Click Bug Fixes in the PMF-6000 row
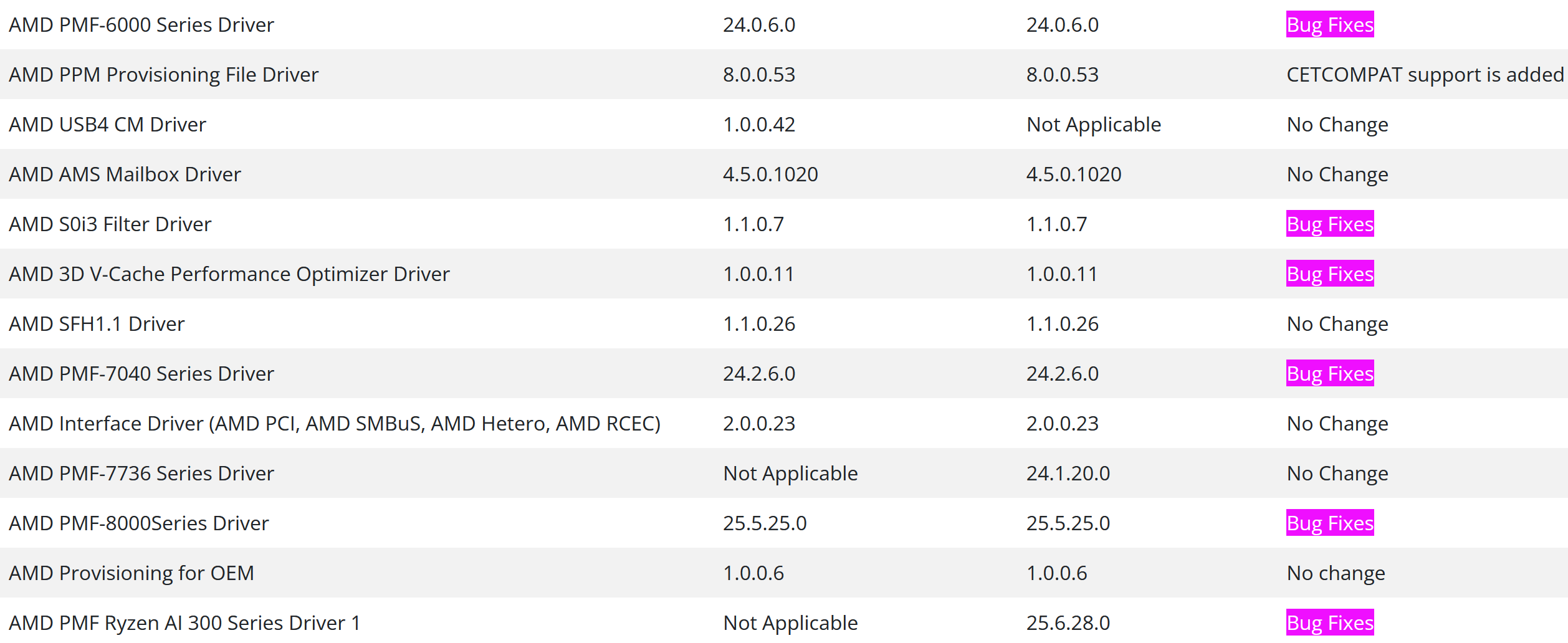Screen dimensions: 1568x643 [1330, 25]
